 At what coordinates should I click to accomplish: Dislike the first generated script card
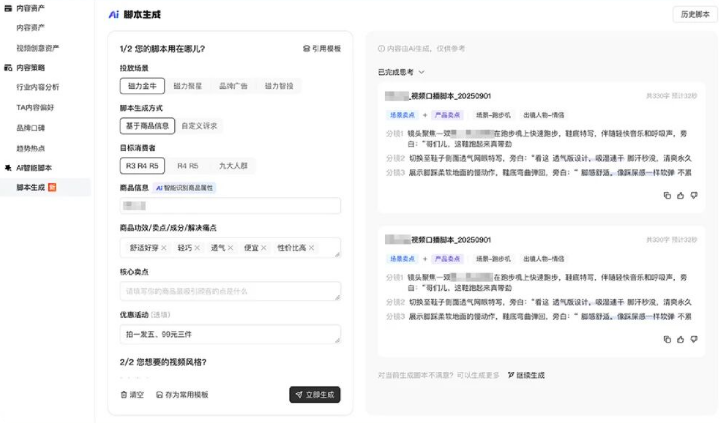[x=694, y=195]
